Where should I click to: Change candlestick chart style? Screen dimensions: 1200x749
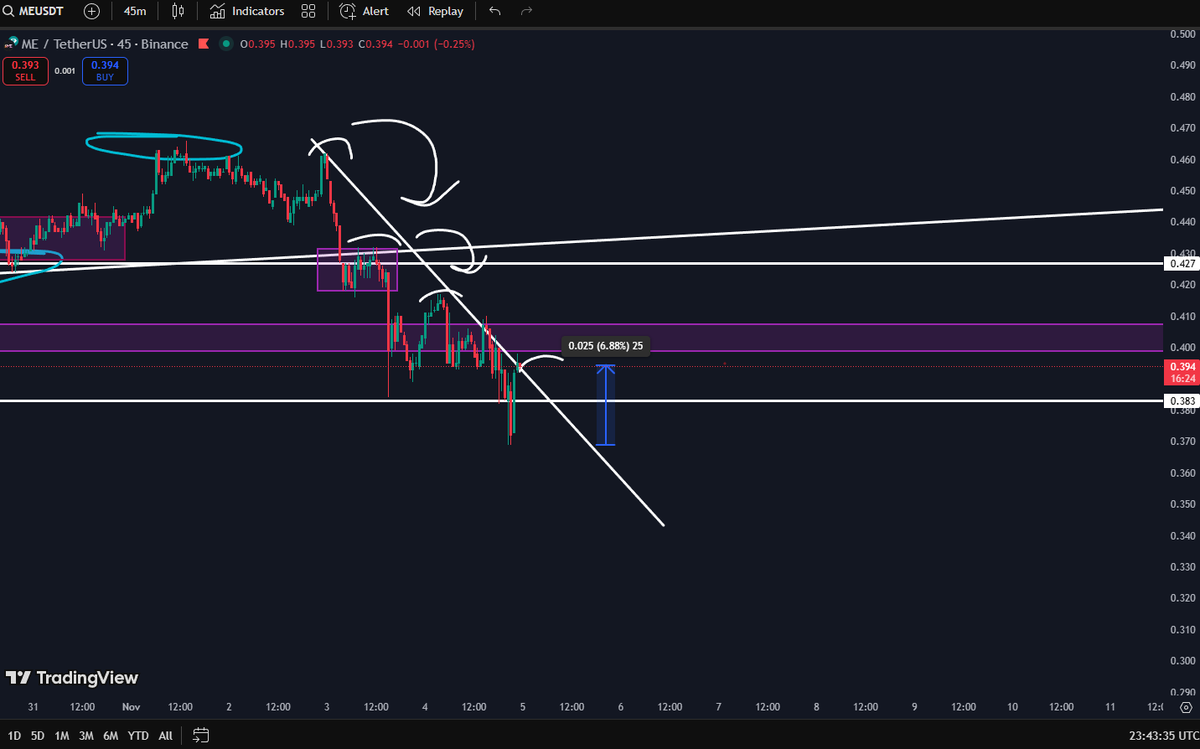(178, 11)
